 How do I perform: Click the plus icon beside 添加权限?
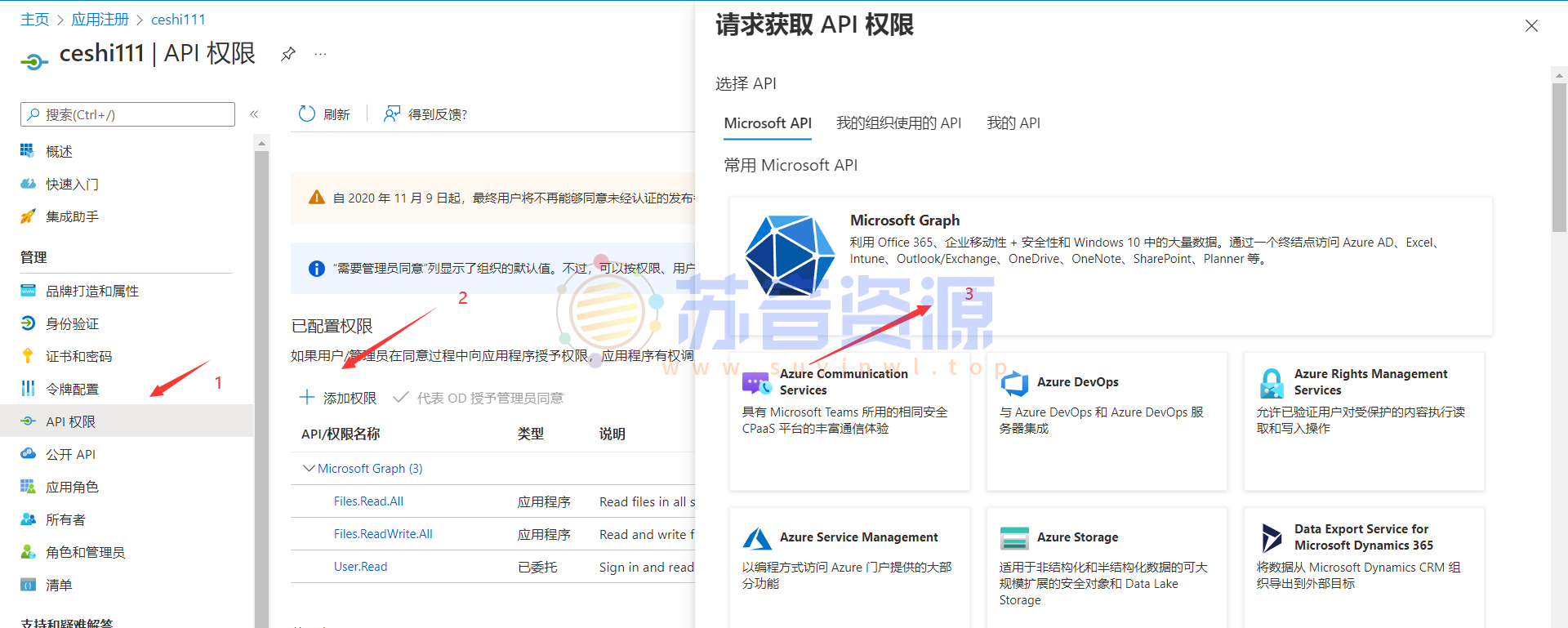coord(307,398)
